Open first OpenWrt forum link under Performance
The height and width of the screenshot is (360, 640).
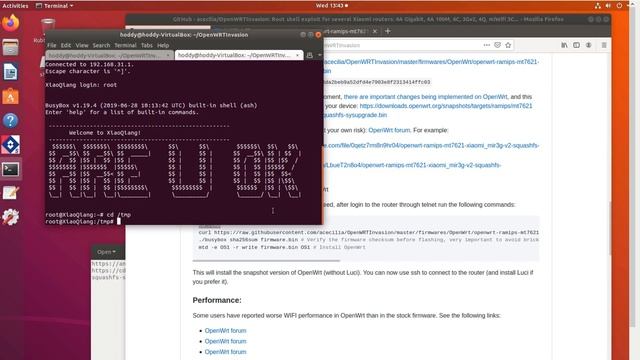[x=225, y=331]
